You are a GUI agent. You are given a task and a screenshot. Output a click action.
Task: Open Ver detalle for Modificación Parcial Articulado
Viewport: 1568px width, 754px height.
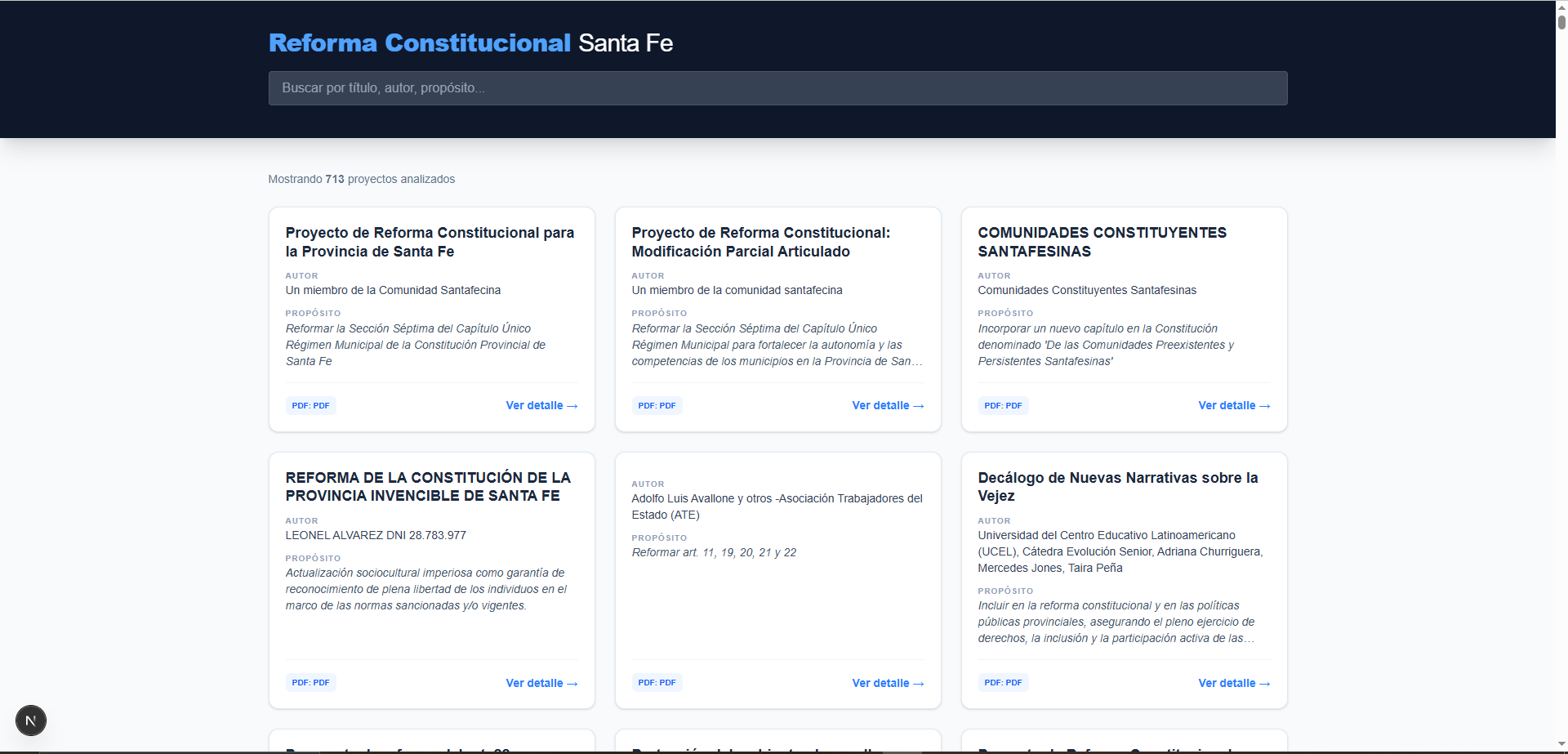(x=888, y=406)
